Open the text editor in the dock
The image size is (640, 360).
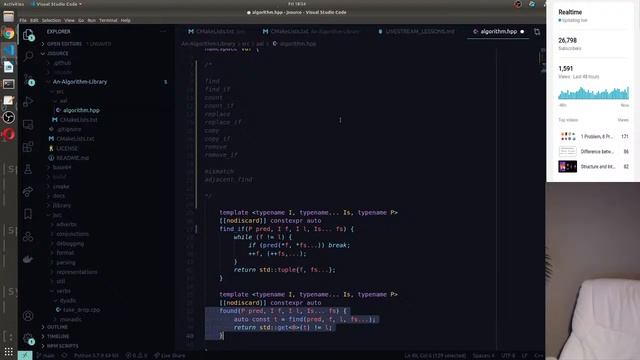(9, 100)
